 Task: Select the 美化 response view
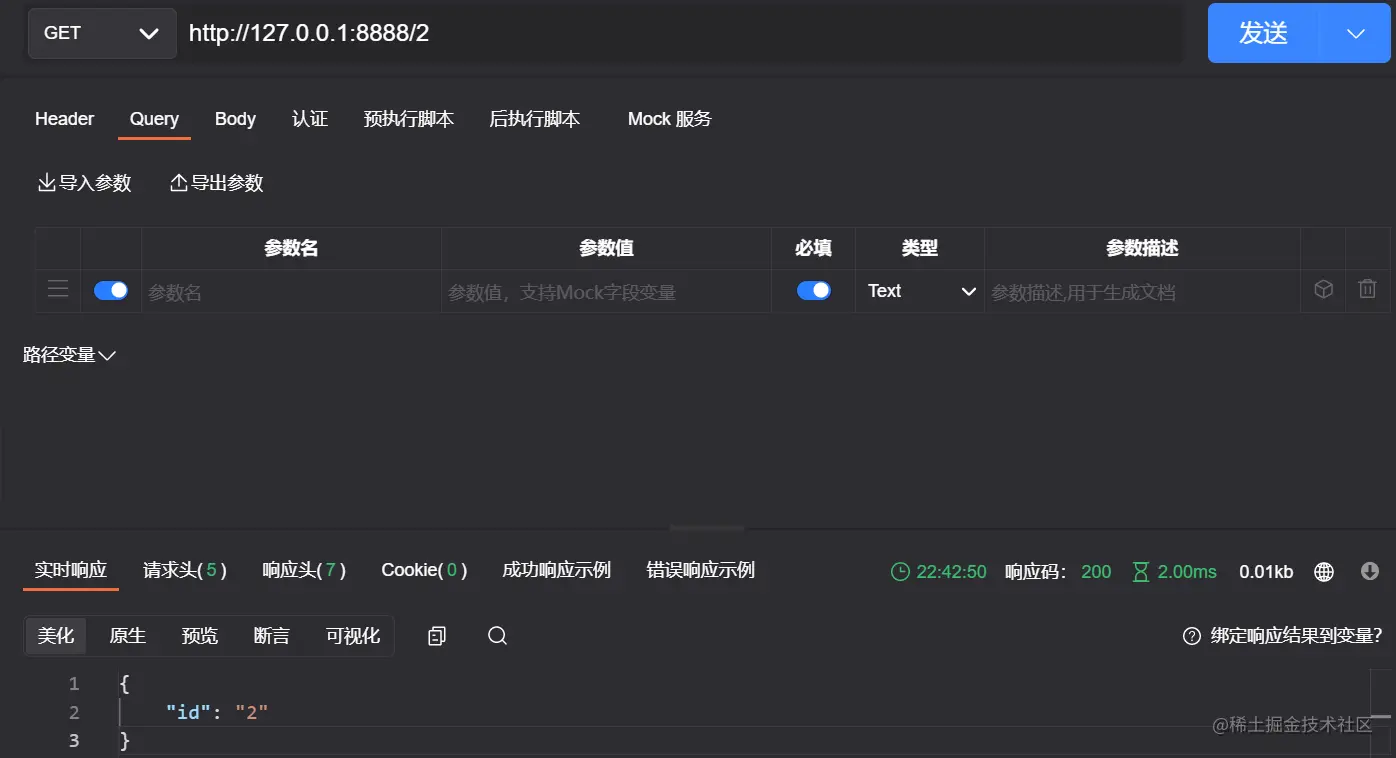tap(56, 636)
